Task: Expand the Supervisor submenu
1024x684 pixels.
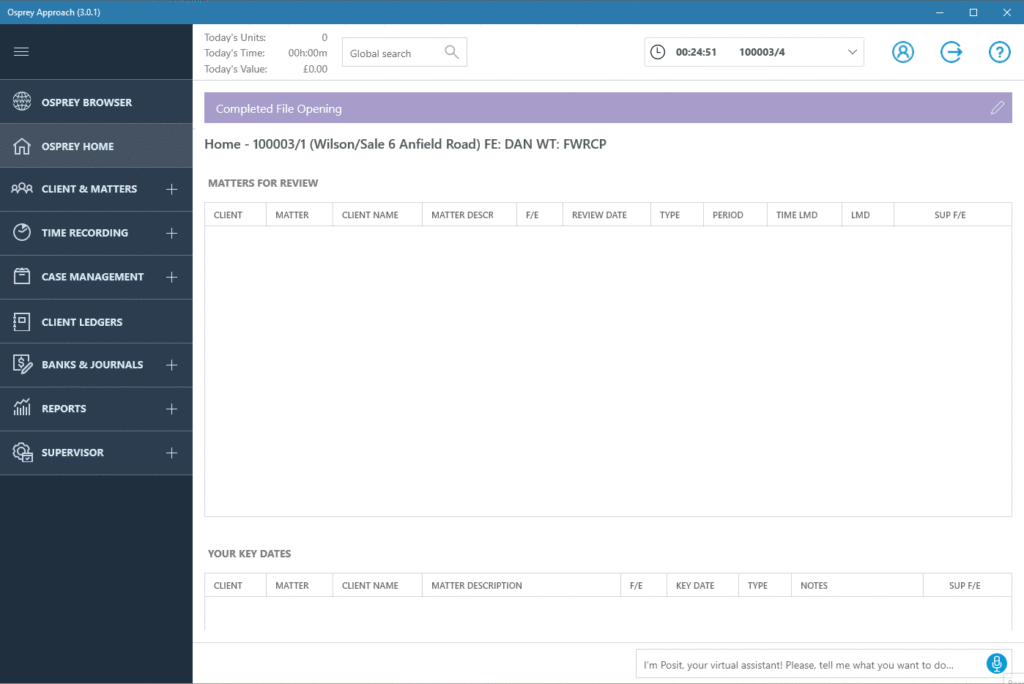Action: [172, 453]
